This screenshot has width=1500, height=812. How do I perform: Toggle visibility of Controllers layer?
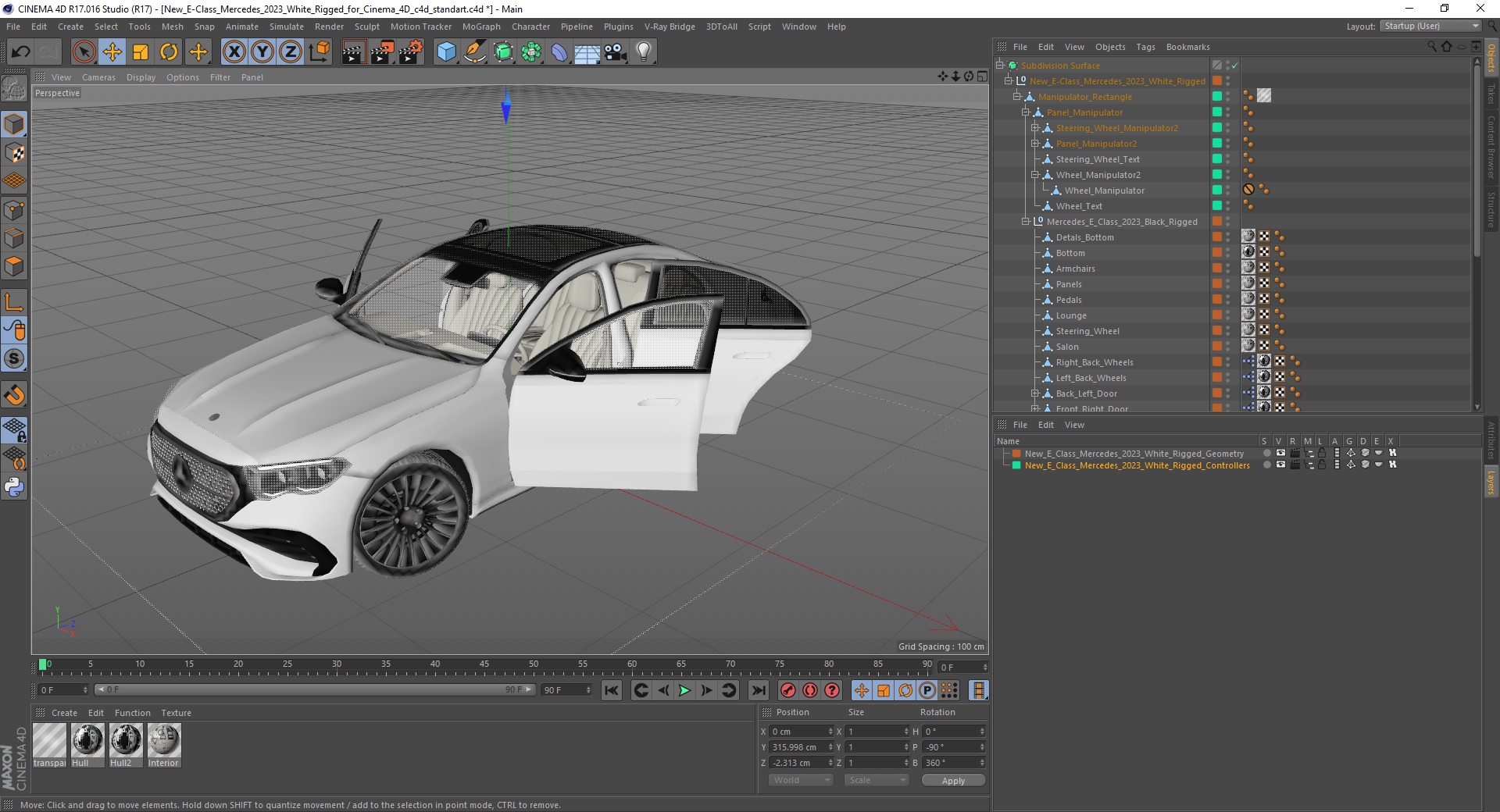1280,465
